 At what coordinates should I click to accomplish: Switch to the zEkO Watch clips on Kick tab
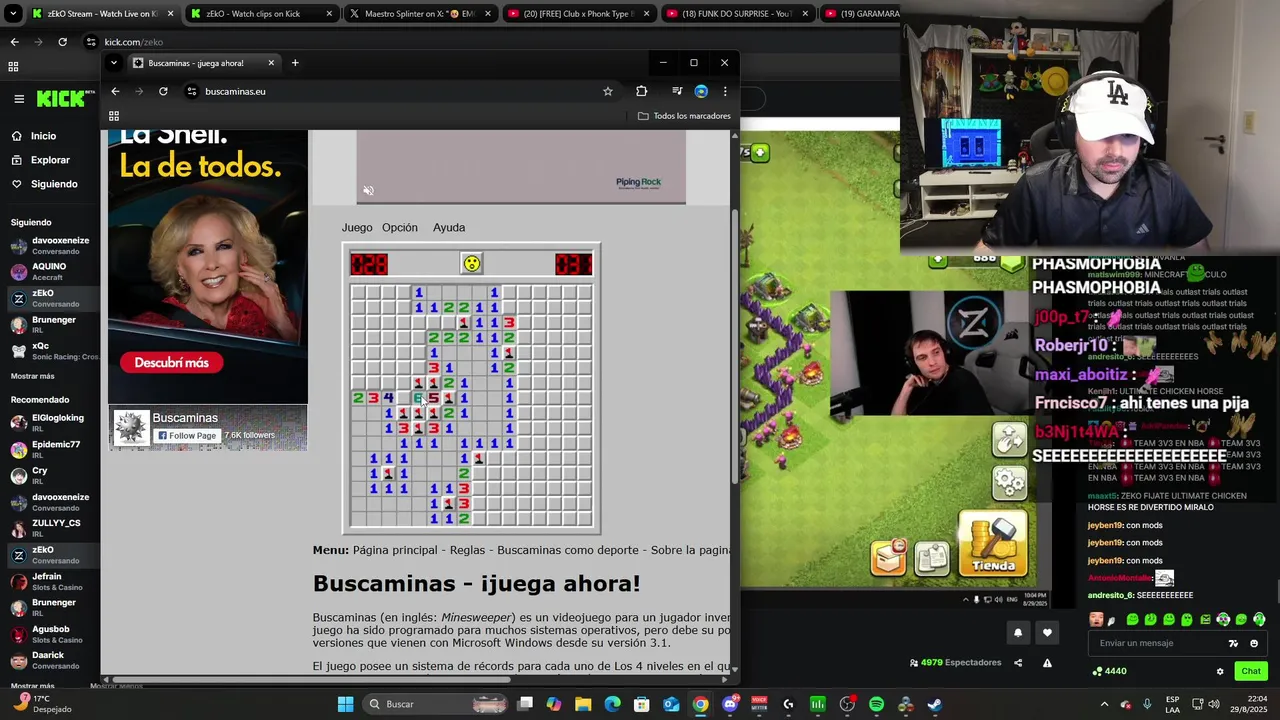[260, 14]
